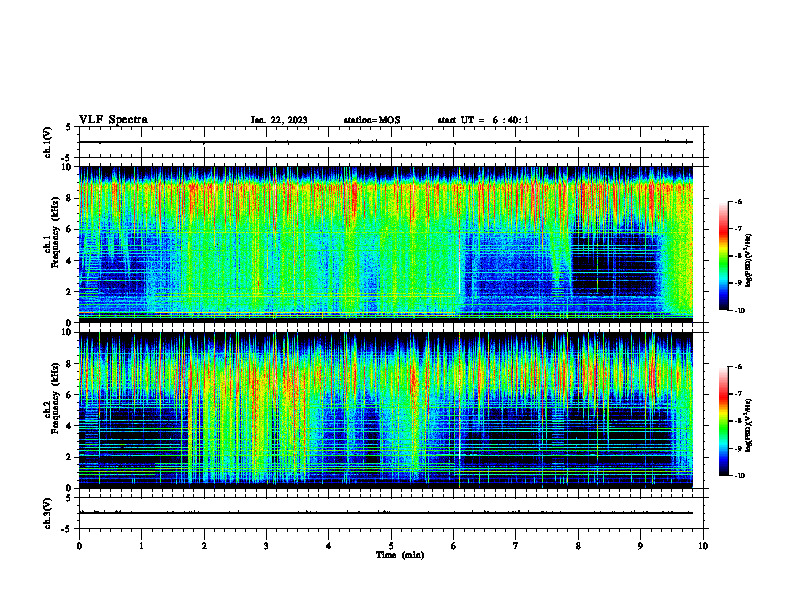792x612 pixels.
Task: Select the ch.1 colorbar log(PSD) label
Action: pyautogui.click(x=749, y=261)
